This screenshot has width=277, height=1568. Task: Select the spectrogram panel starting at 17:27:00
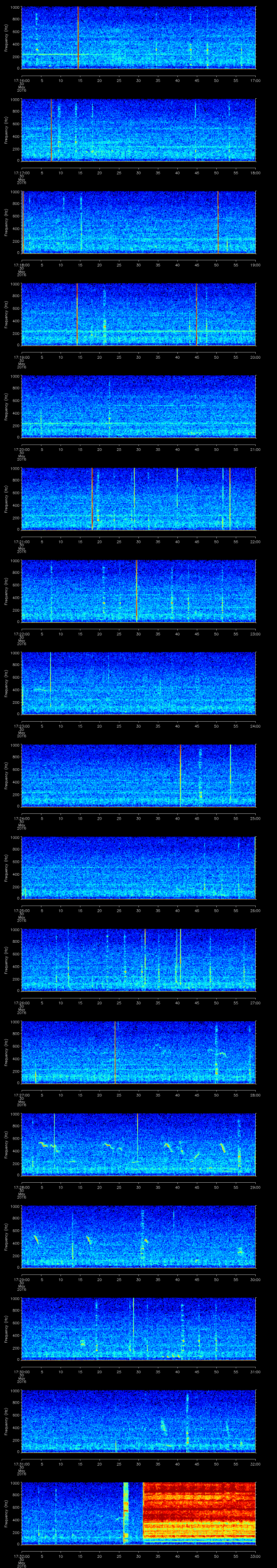[x=138, y=1052]
